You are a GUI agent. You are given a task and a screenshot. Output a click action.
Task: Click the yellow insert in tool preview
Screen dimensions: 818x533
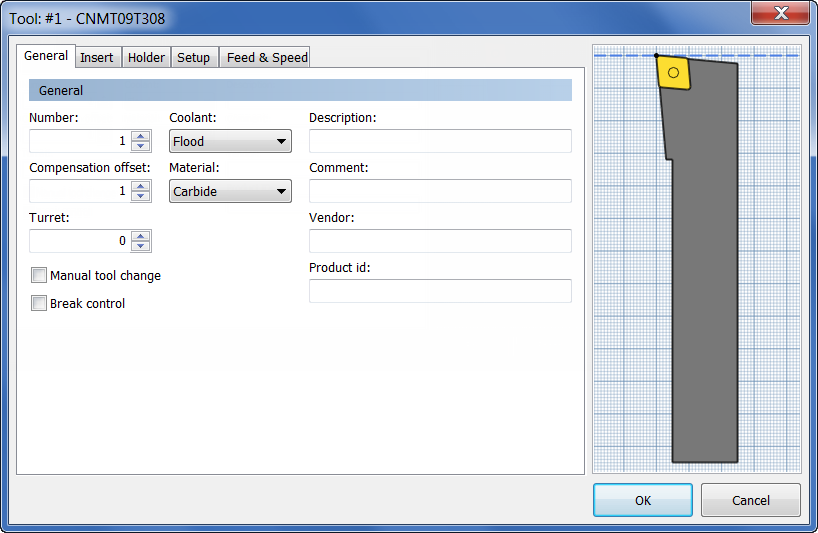[x=673, y=72]
